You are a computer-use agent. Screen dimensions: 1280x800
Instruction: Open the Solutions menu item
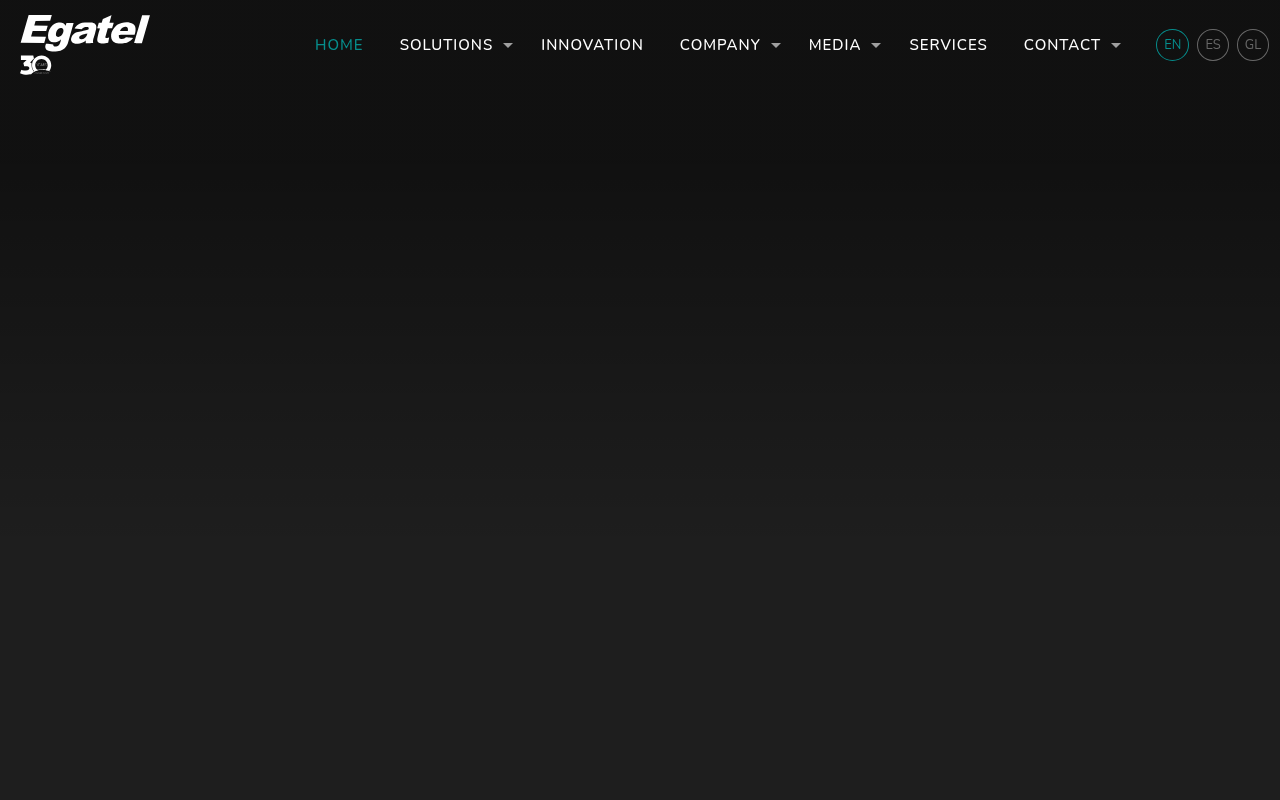point(446,45)
